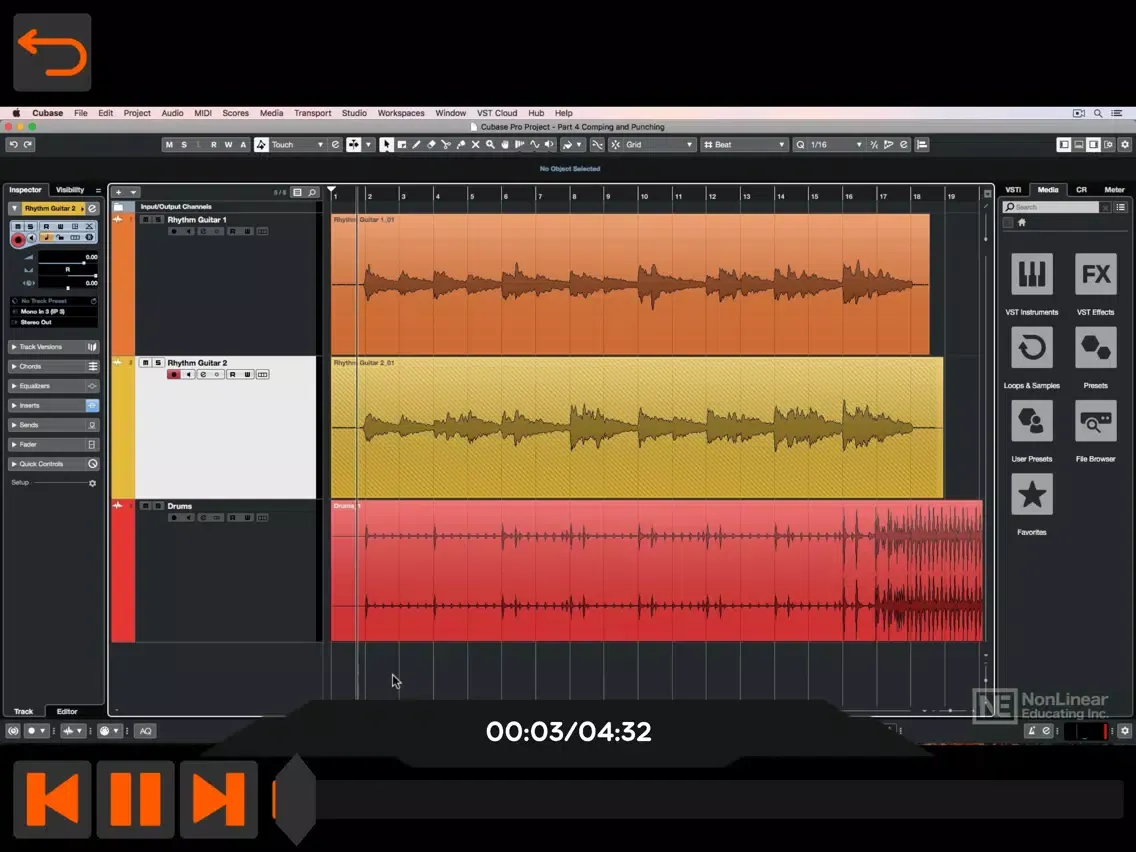
Task: Toggle Show Right Zone button
Action: pos(1094,145)
